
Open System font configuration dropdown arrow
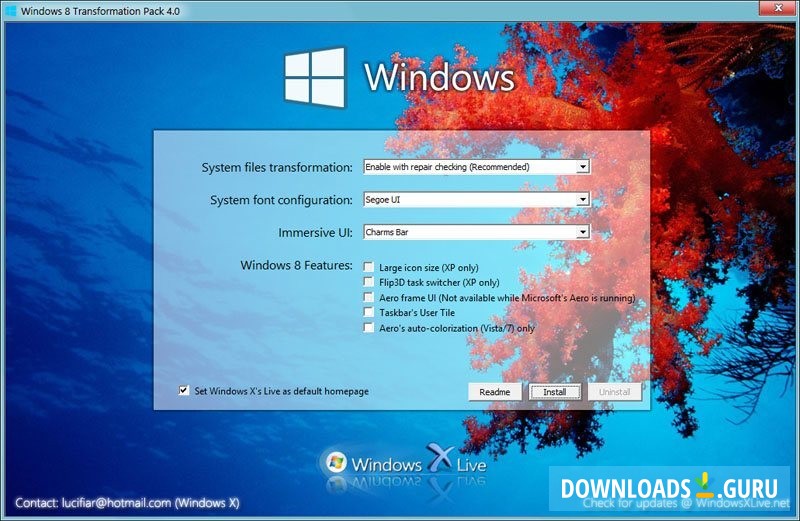click(583, 200)
